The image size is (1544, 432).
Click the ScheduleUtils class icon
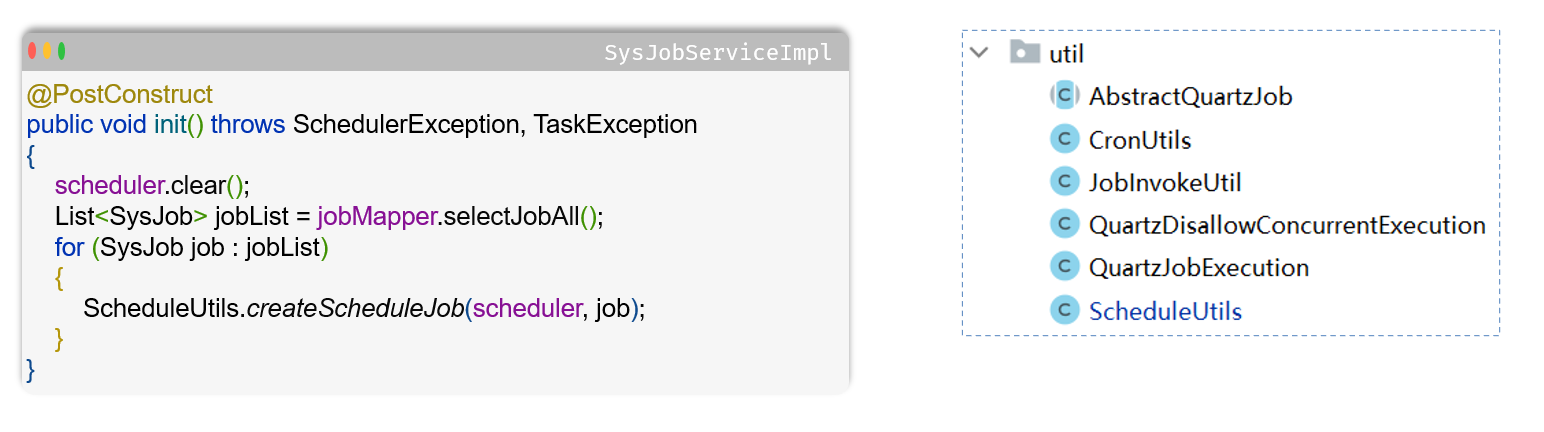(x=1063, y=311)
